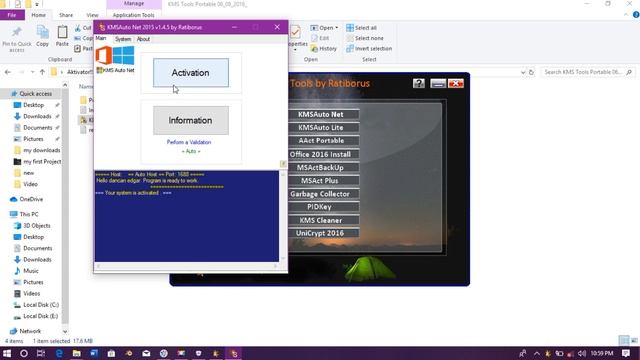Open the Action Center notification icon
The image size is (640, 360).
tap(626, 353)
